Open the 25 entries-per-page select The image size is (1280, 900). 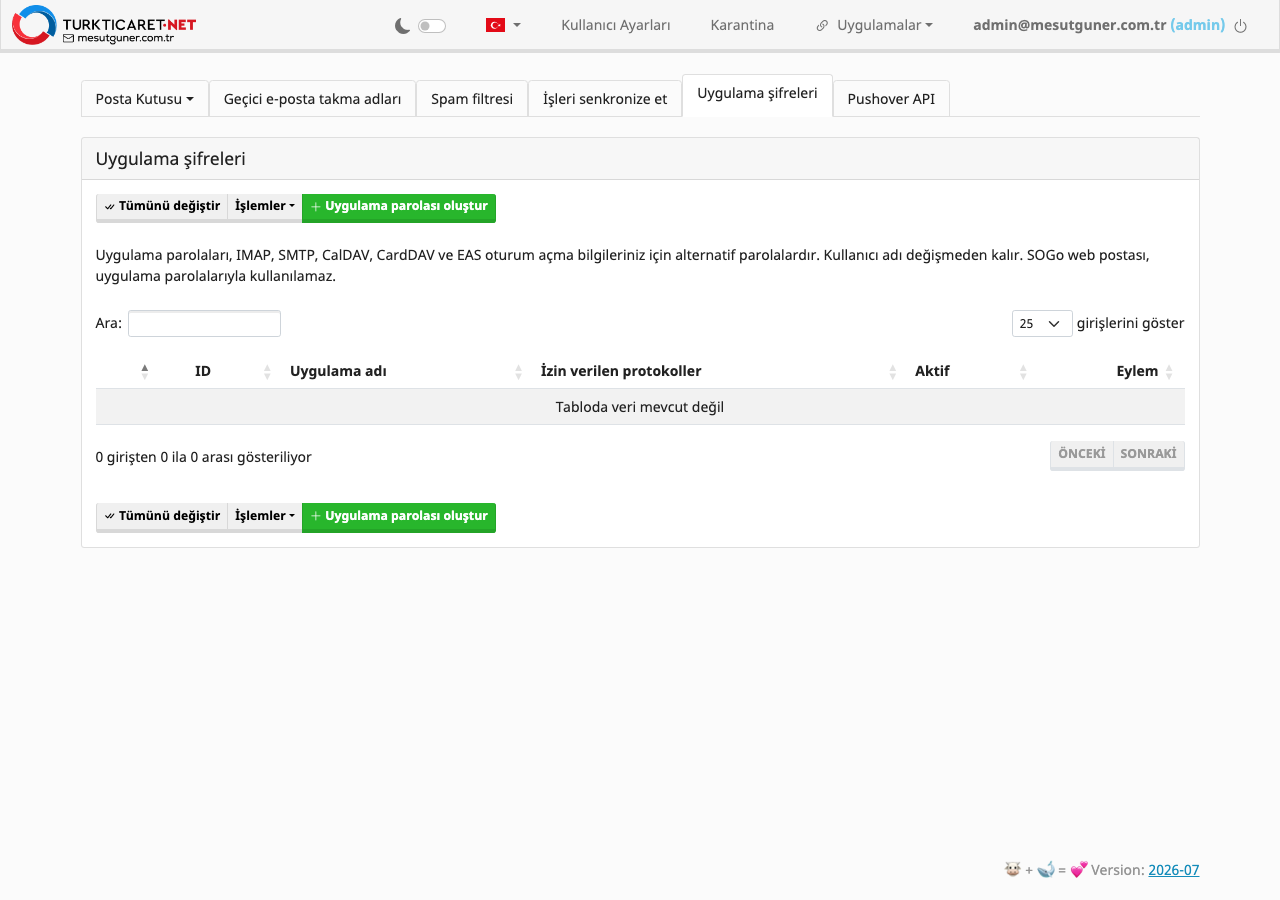tap(1042, 324)
